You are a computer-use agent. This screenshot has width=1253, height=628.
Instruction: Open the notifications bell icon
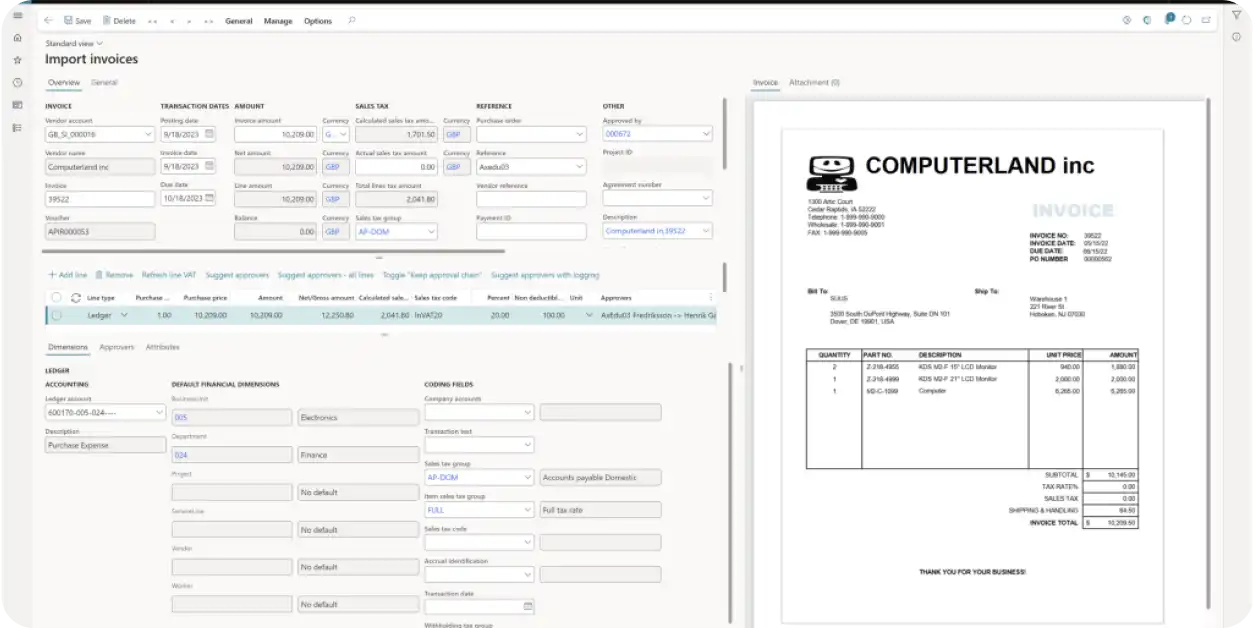pos(1169,19)
